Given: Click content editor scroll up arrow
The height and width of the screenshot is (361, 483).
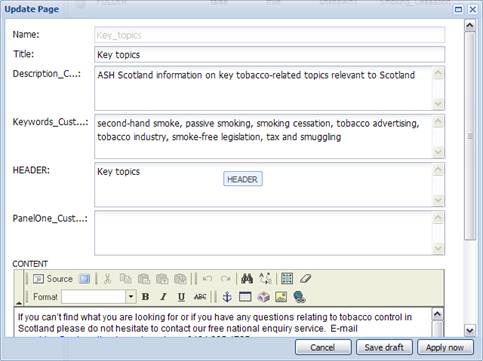Looking at the screenshot, I should tap(437, 314).
